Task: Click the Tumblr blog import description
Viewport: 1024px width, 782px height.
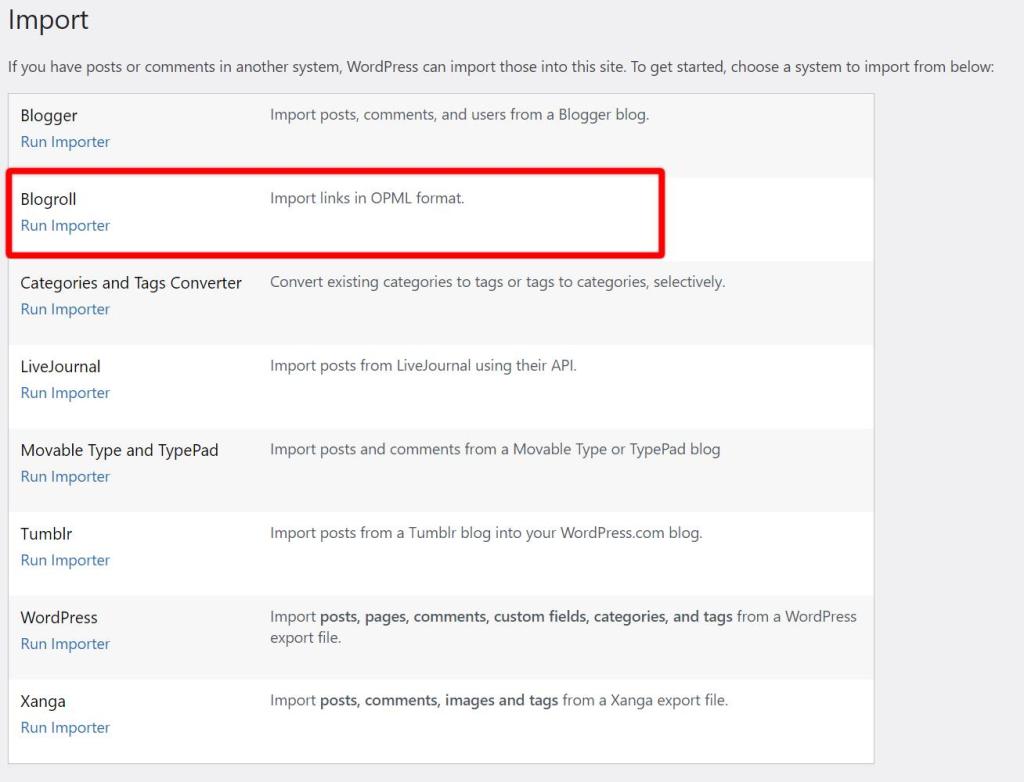Action: (x=486, y=533)
